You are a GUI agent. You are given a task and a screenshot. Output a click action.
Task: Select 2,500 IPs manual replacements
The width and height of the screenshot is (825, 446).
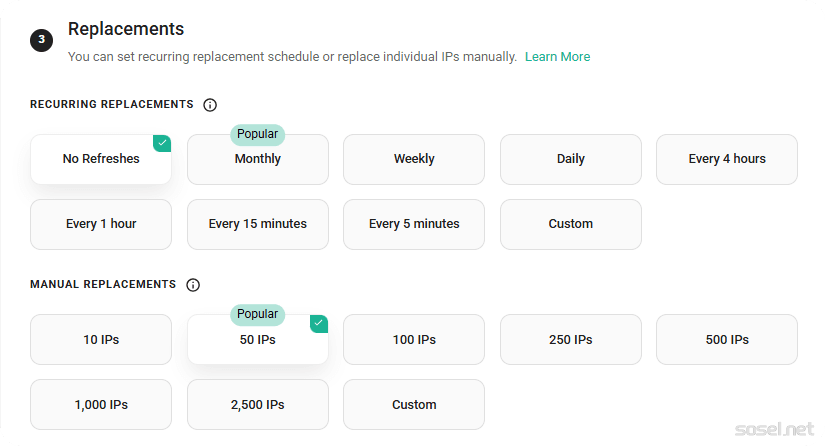tap(258, 405)
